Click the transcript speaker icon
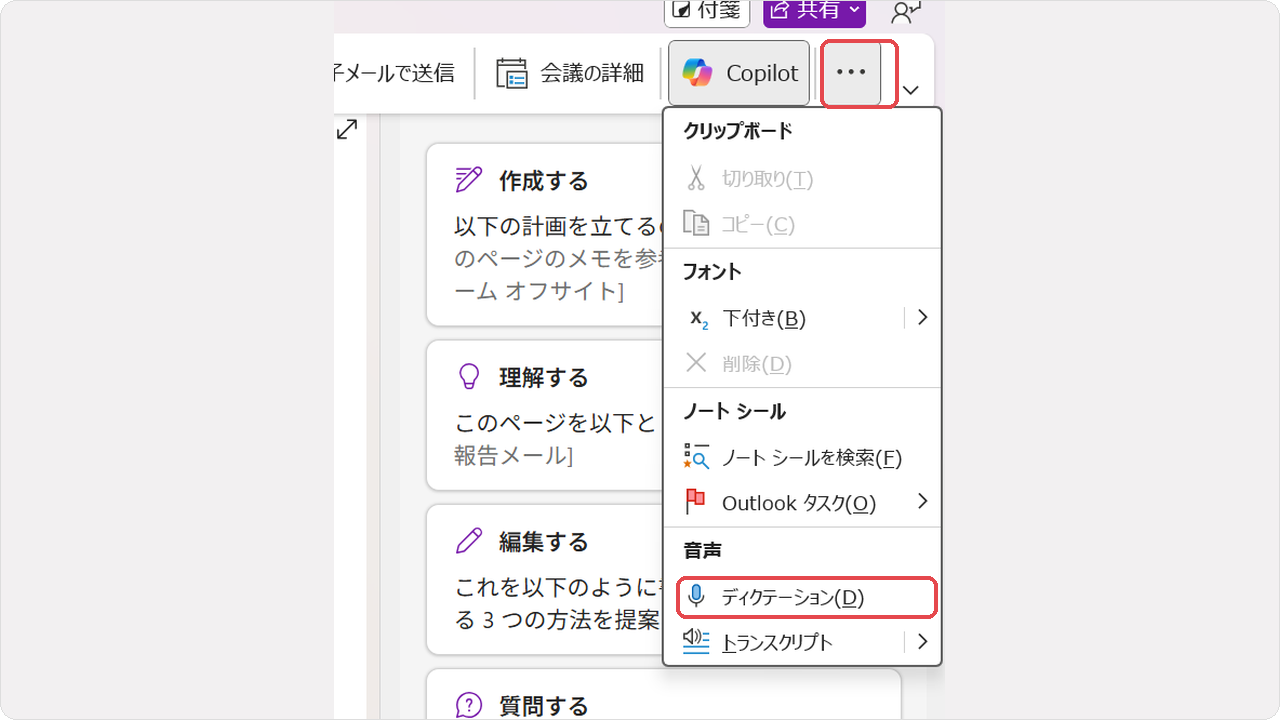 point(696,641)
